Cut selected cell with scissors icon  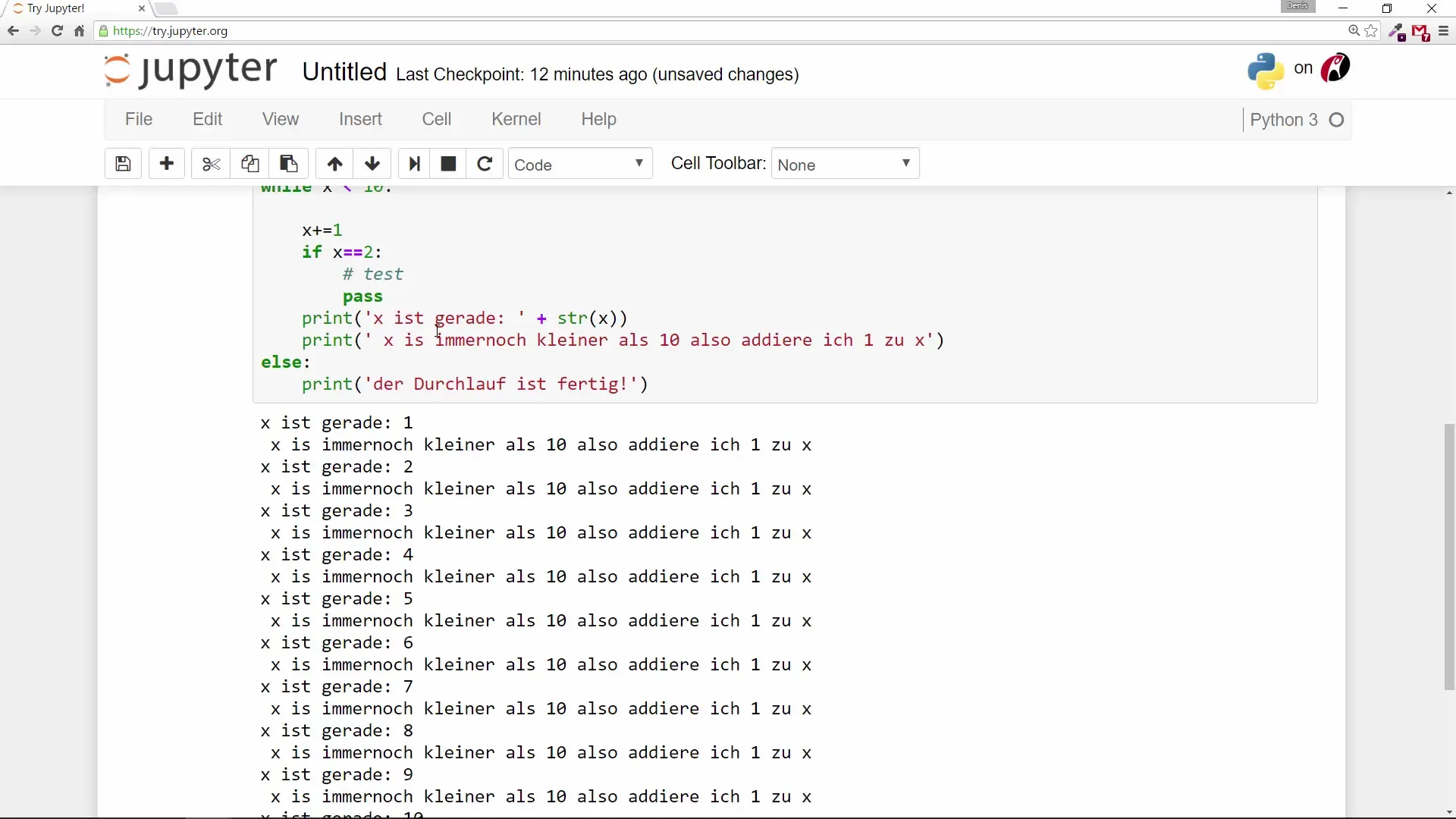[211, 164]
